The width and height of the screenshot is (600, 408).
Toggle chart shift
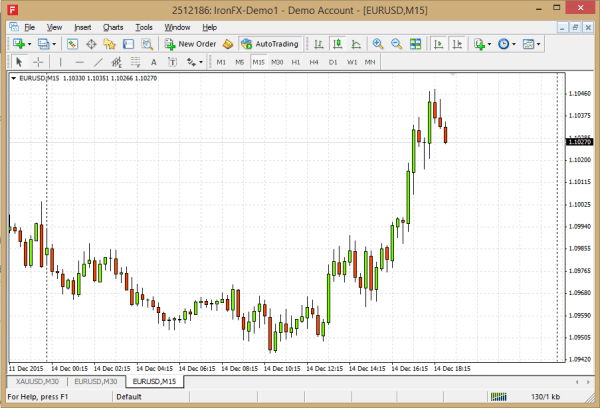tap(457, 44)
